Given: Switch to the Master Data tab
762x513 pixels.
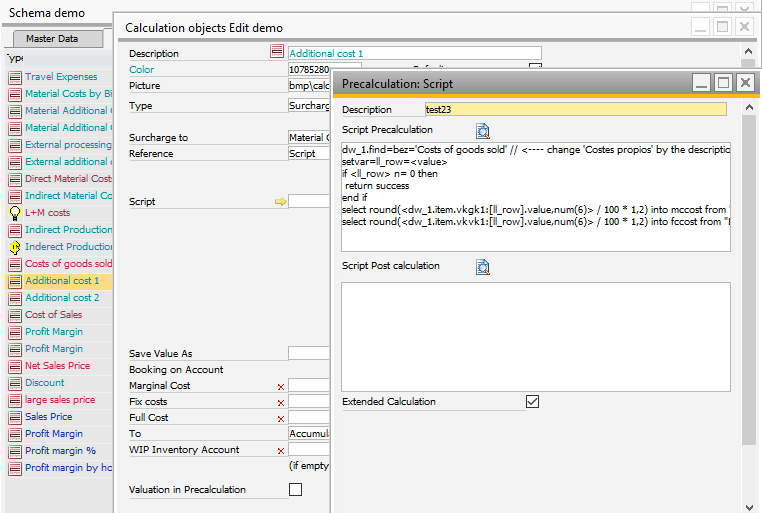Looking at the screenshot, I should (x=52, y=38).
